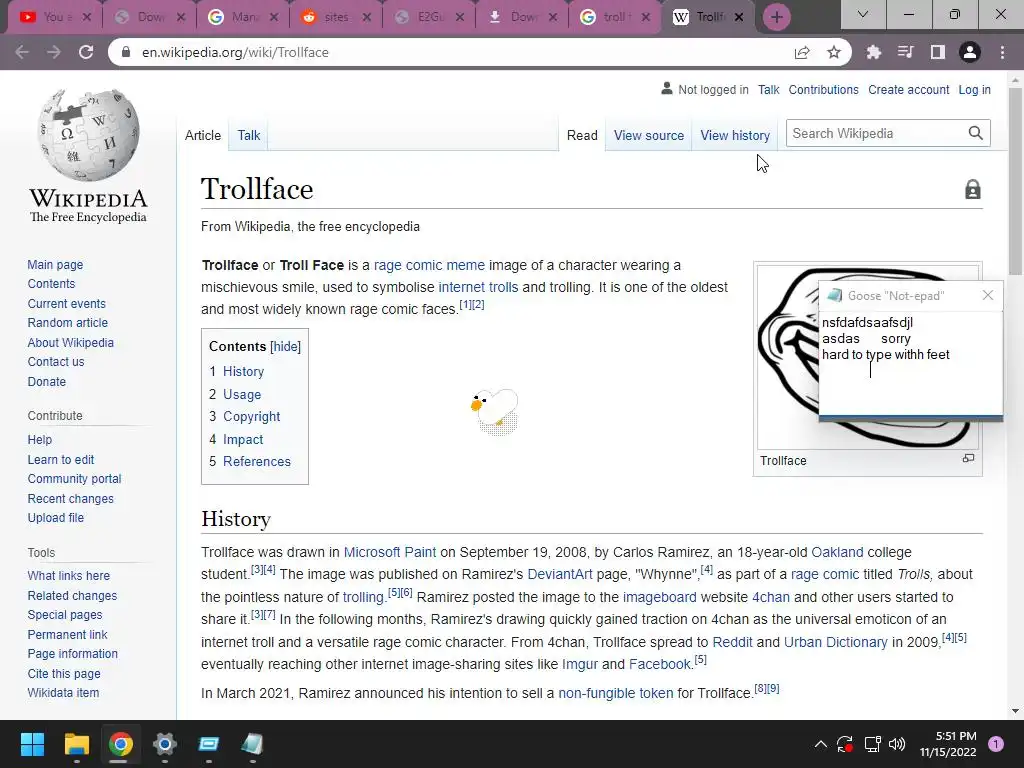The width and height of the screenshot is (1024, 768).
Task: Open the Extensions puzzle icon
Action: click(873, 52)
